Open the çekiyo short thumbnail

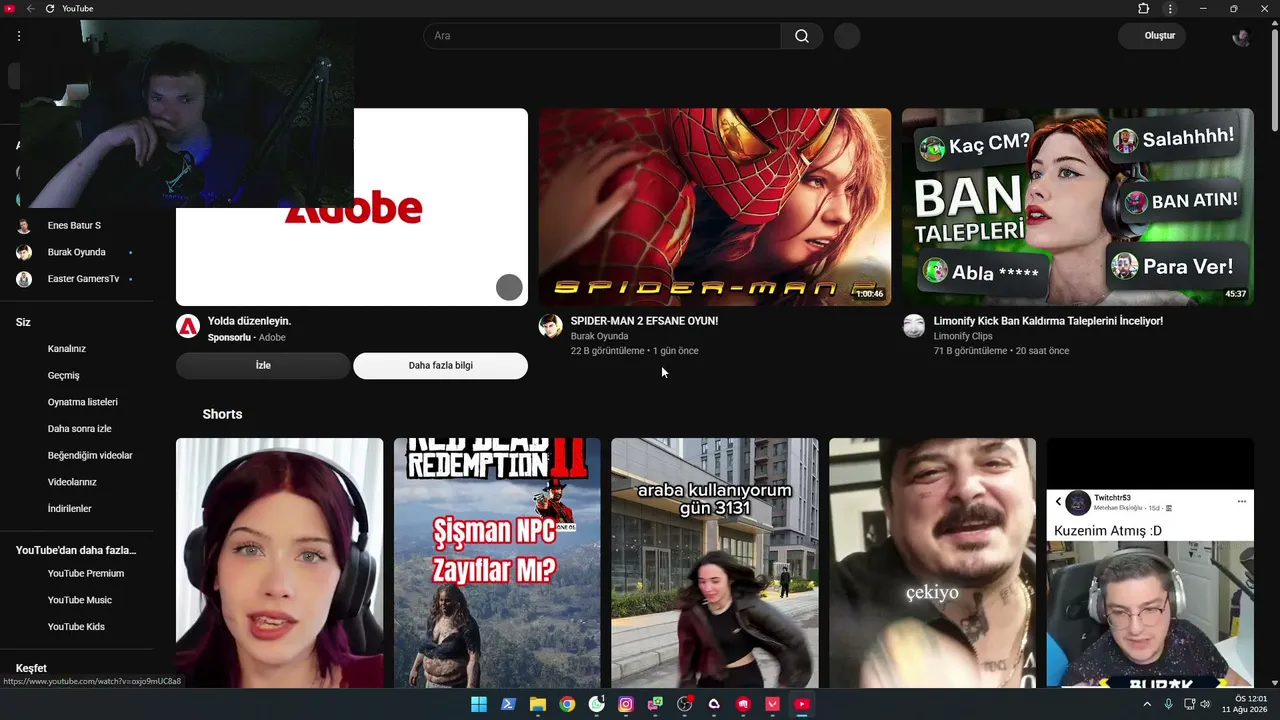(x=933, y=563)
